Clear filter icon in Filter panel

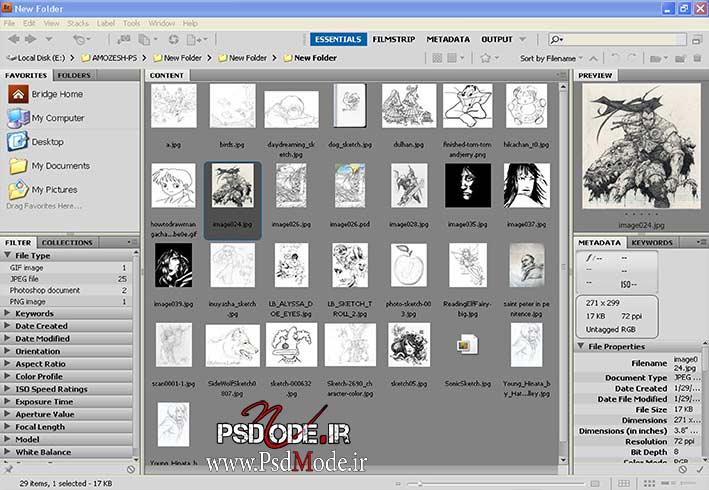point(131,469)
